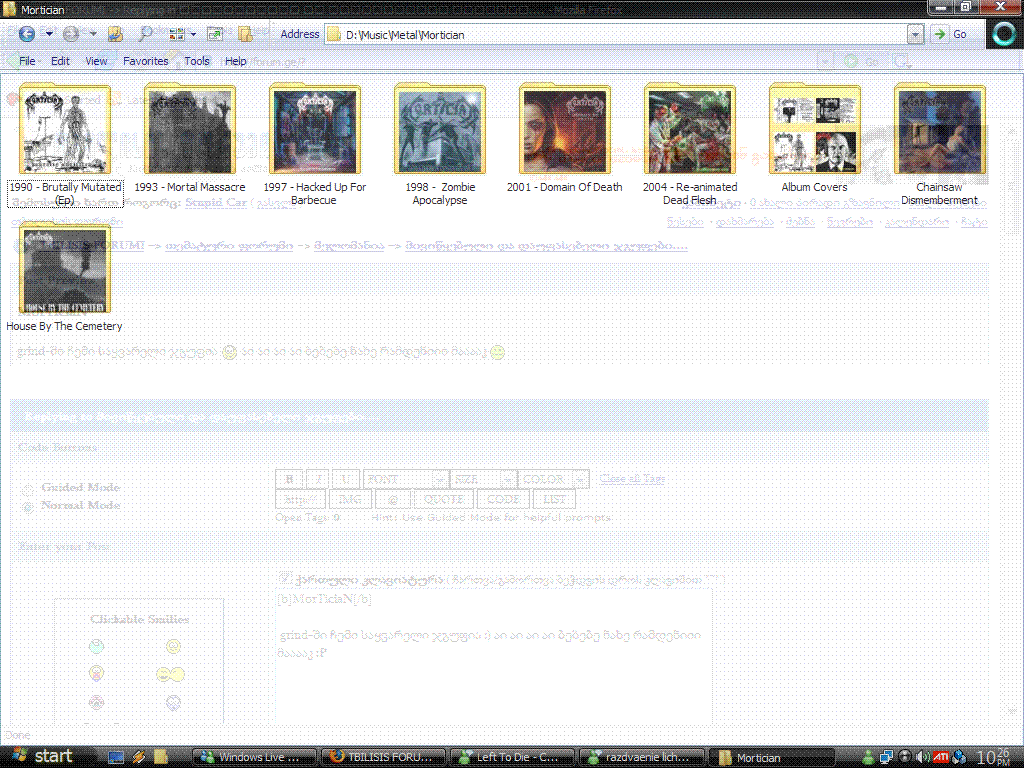The image size is (1024, 768).
Task: Open FONT dropdown in Firefox post editor
Action: [406, 479]
